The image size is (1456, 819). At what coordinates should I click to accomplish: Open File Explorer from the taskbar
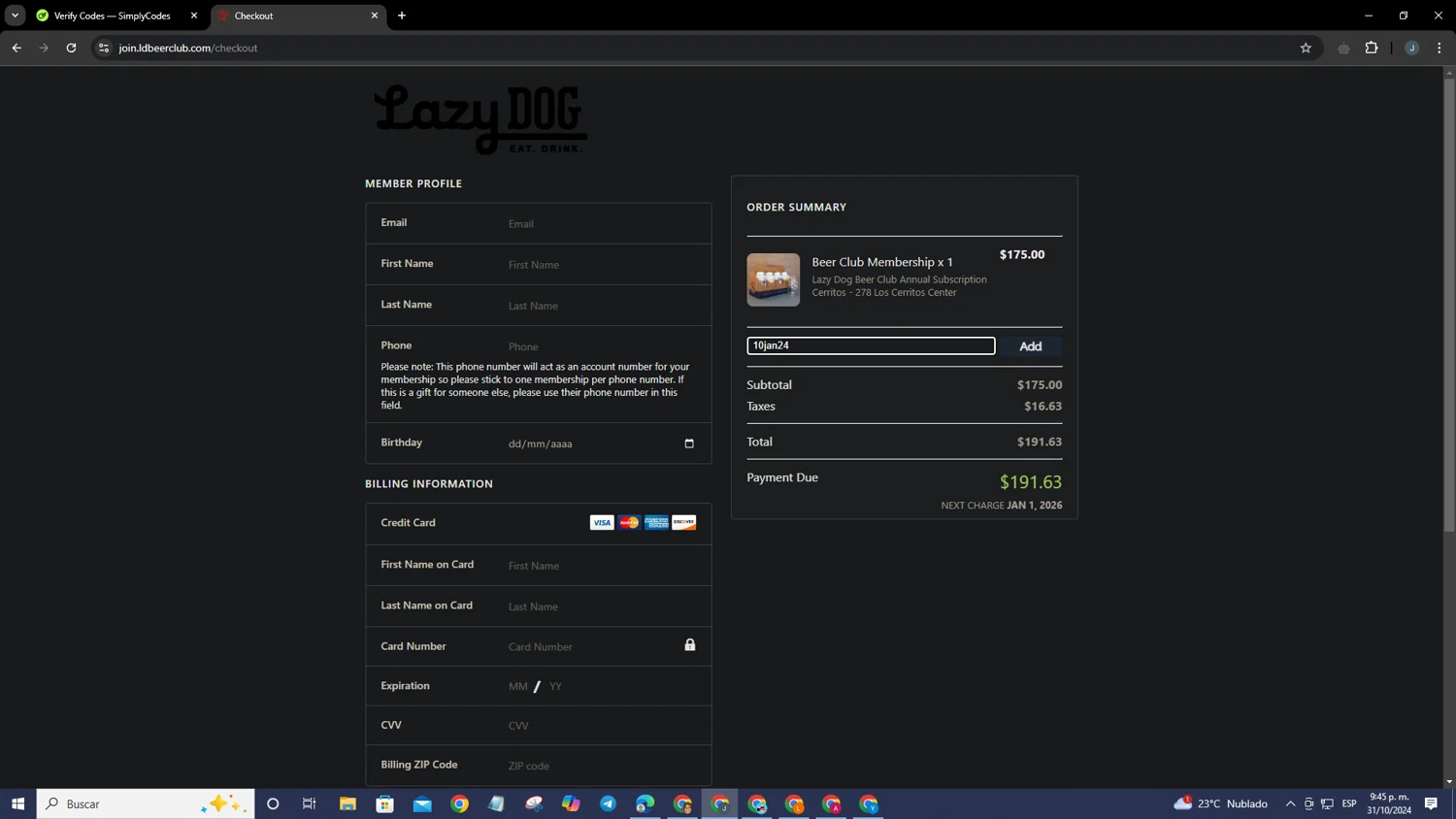(x=347, y=803)
